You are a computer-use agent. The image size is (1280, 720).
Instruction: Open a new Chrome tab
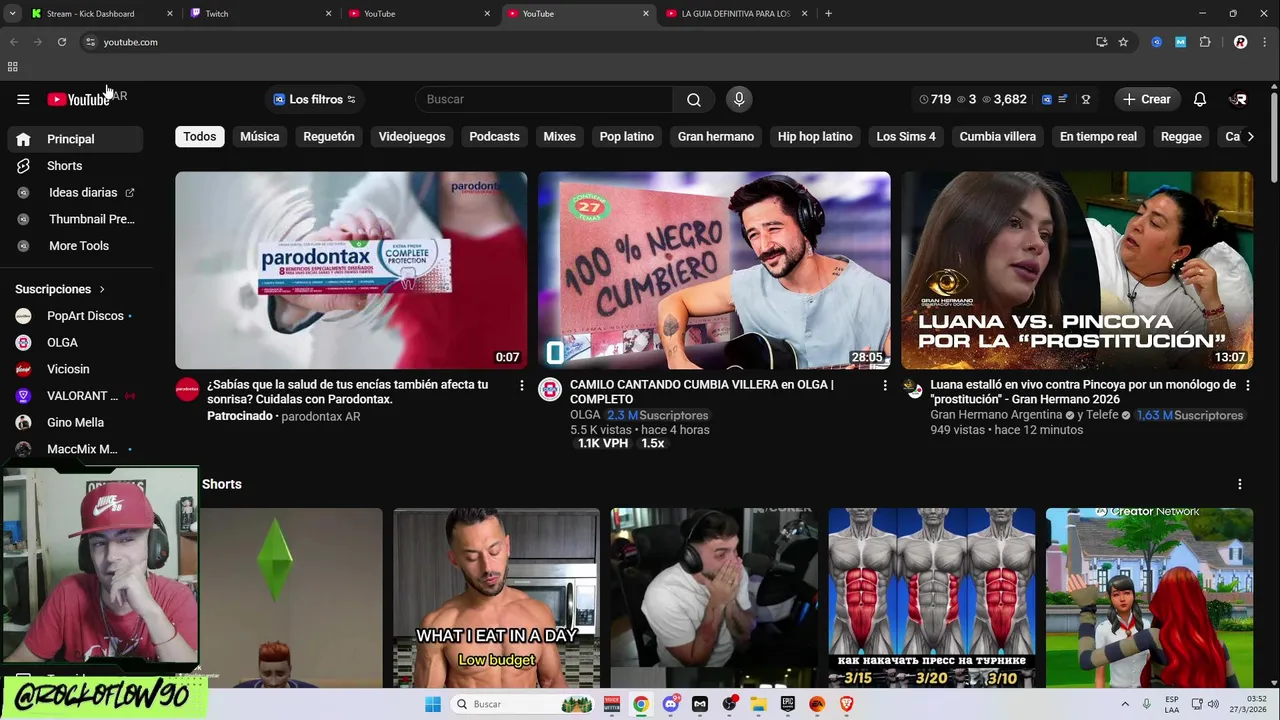coord(828,14)
